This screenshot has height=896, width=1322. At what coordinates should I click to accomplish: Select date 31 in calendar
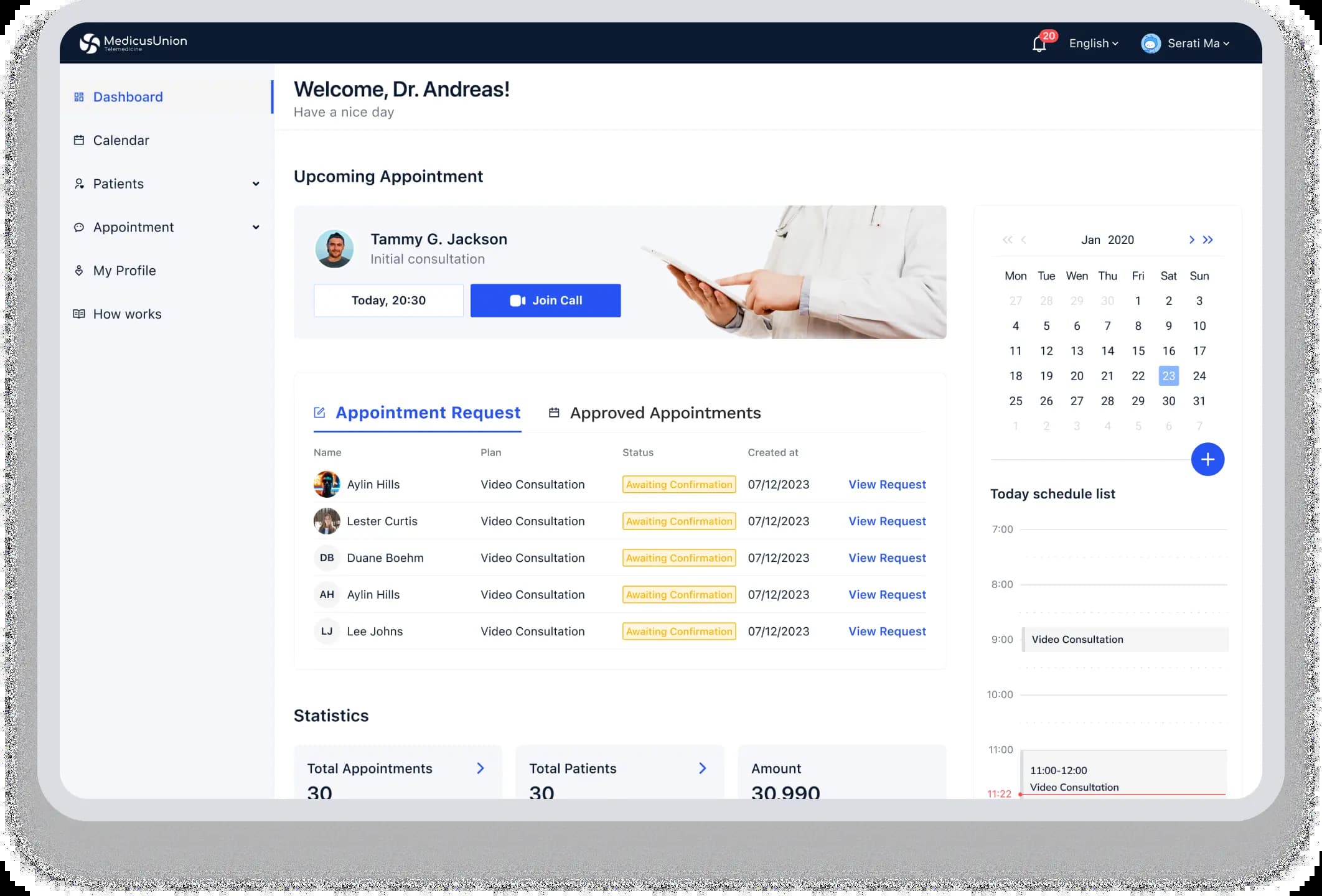(1199, 401)
